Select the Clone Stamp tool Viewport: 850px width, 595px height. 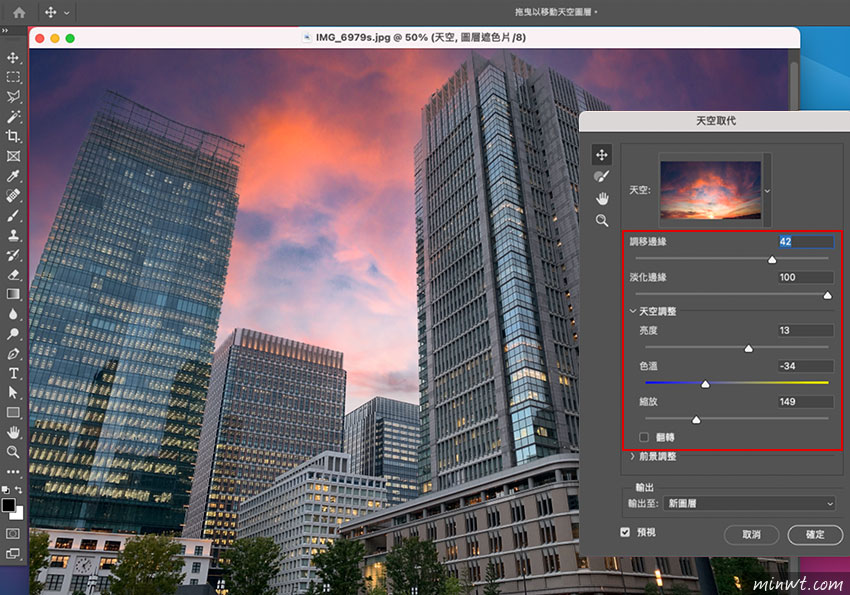coord(13,235)
